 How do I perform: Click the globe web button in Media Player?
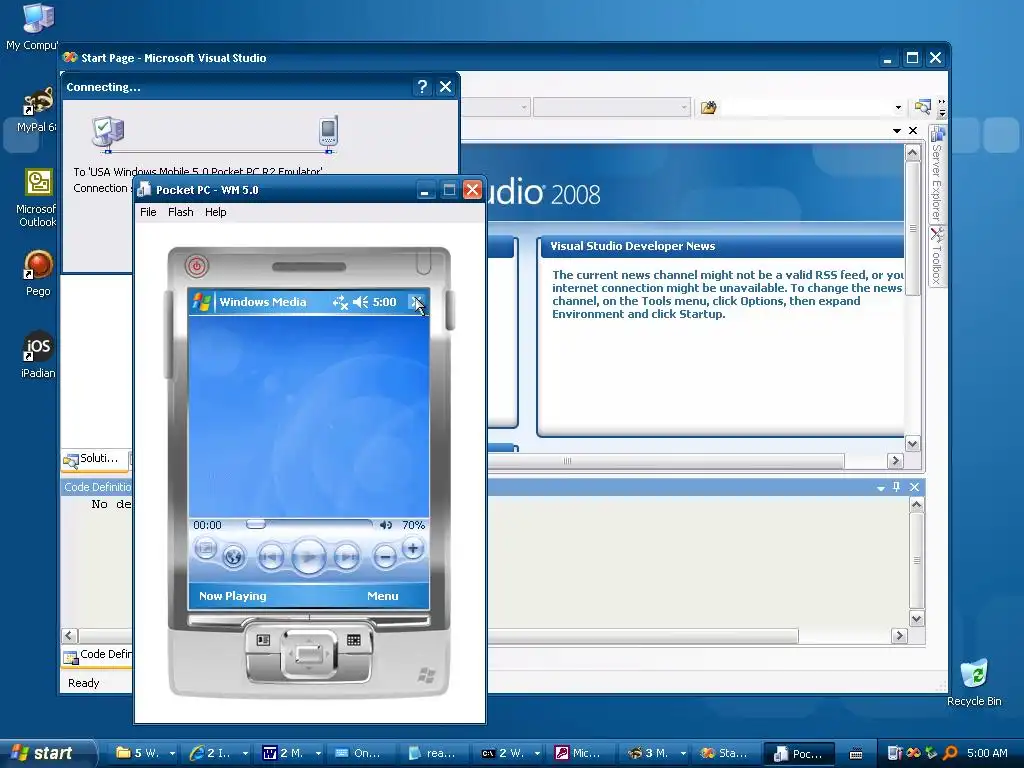233,556
